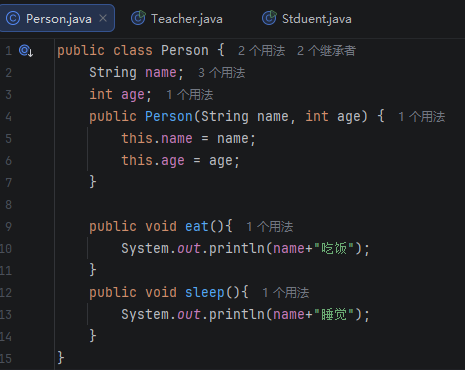Click 'public' keyword on line 12
The height and width of the screenshot is (370, 465).
tap(113, 293)
